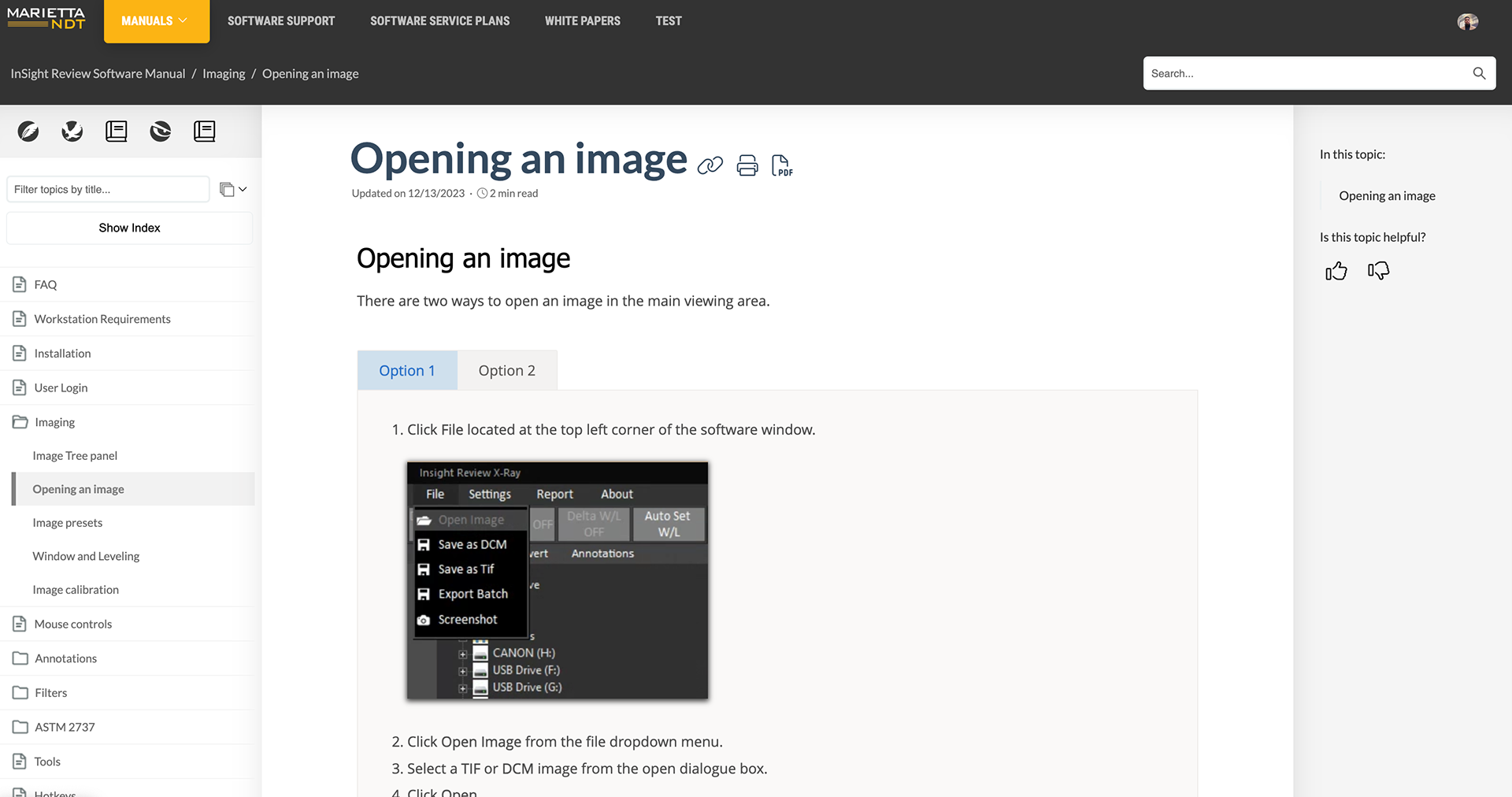The width and height of the screenshot is (1512, 797).
Task: Select the Option 1 tab
Action: (407, 370)
